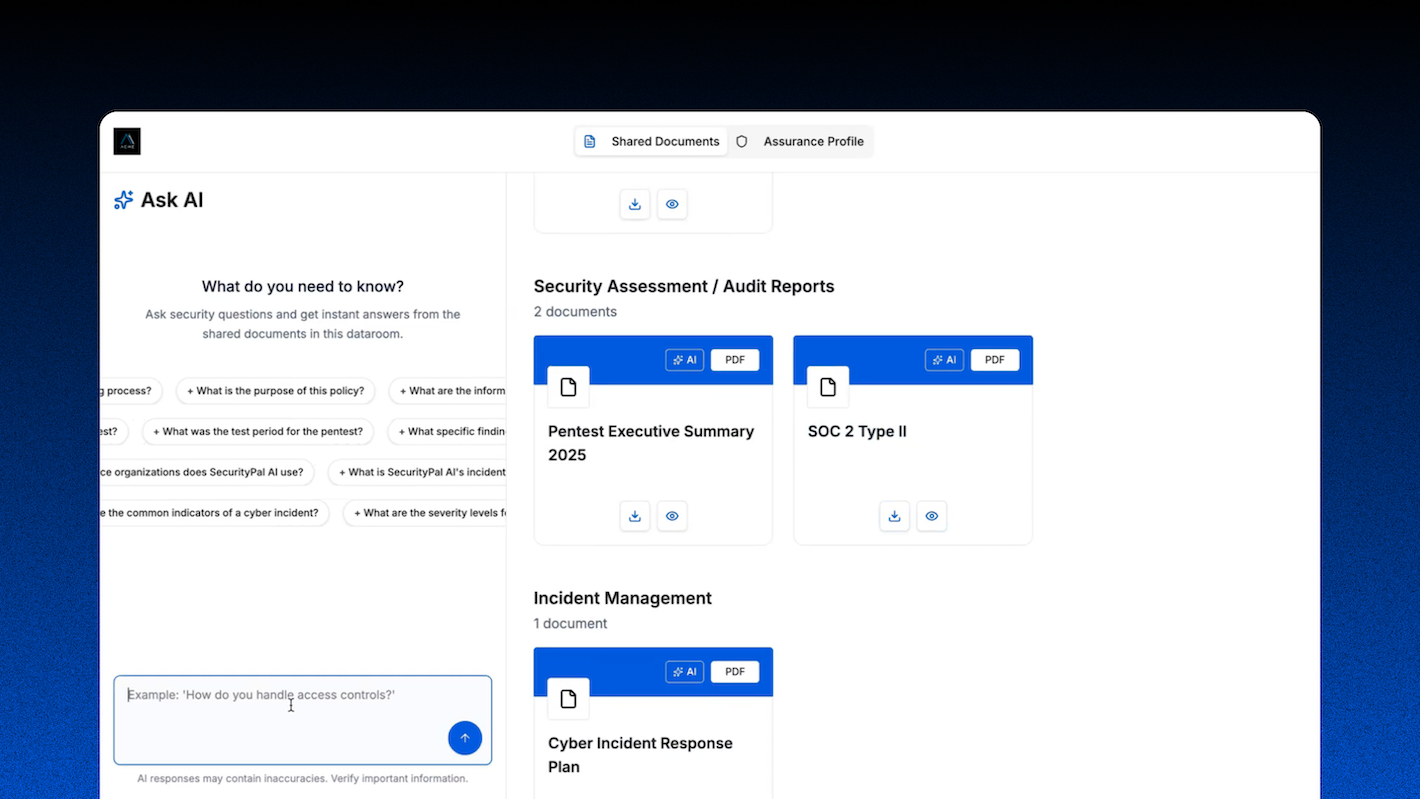1420x799 pixels.
Task: Open Pentest Executive Summary 2025 title
Action: tap(651, 443)
